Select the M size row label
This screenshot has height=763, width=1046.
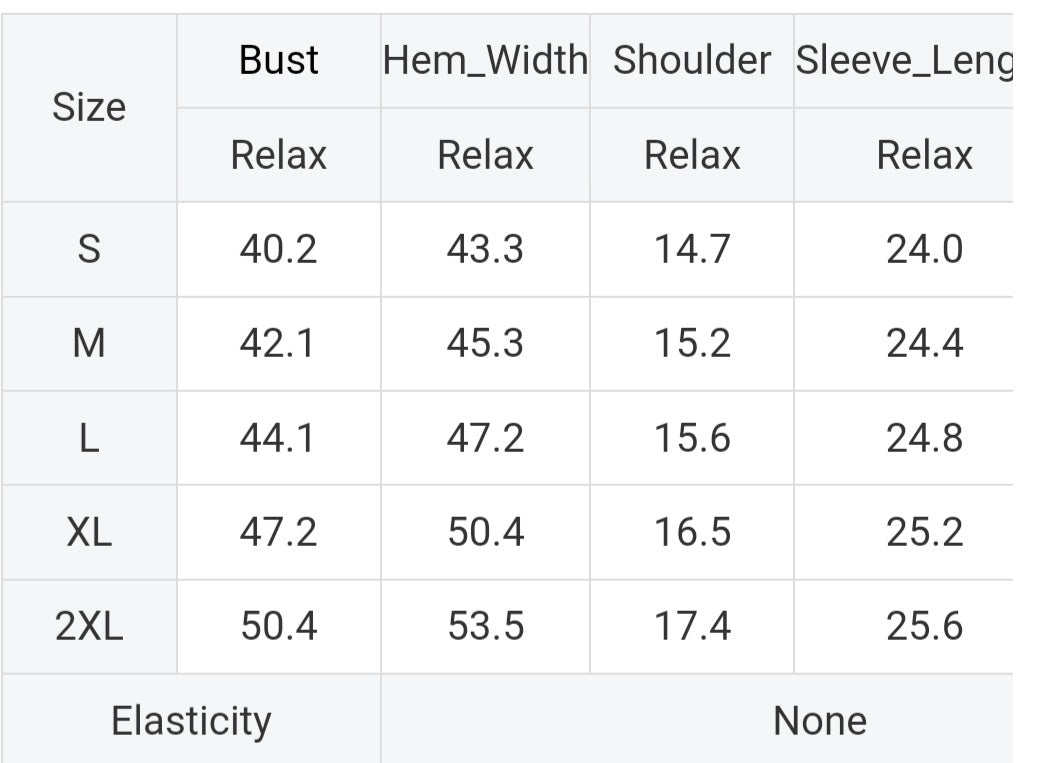click(x=89, y=344)
